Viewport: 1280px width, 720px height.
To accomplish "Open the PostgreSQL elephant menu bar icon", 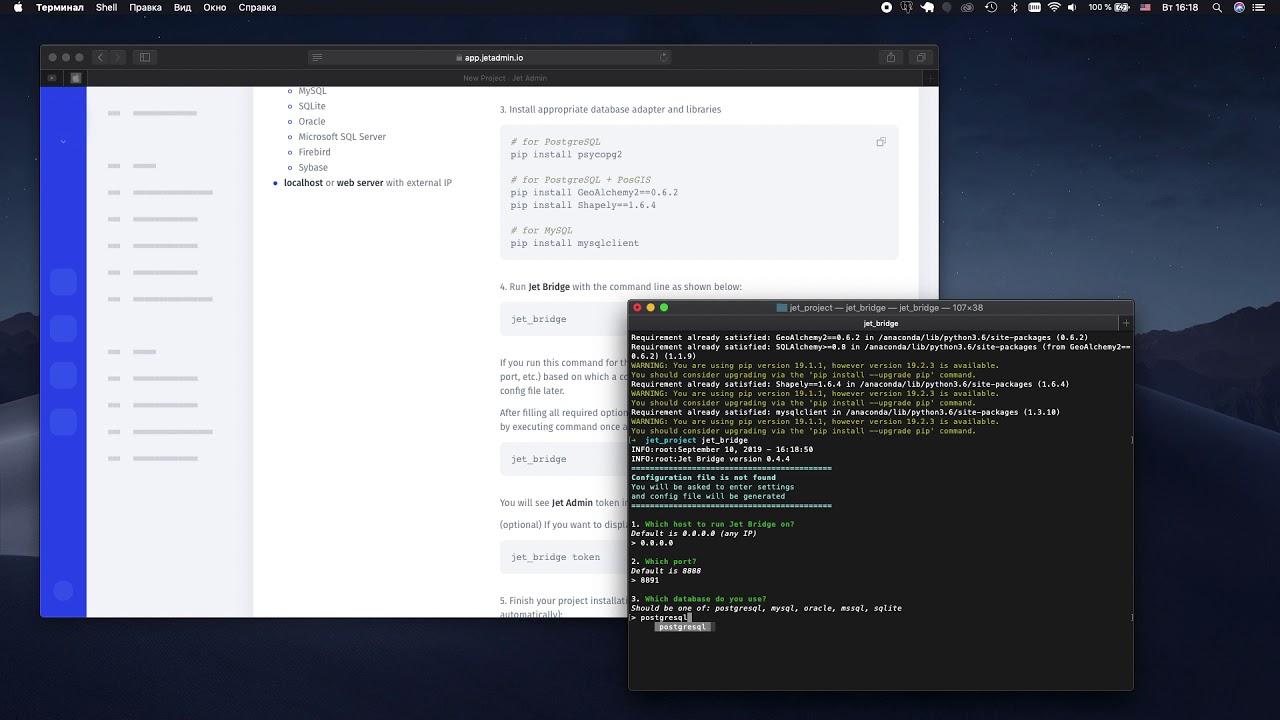I will [x=907, y=7].
